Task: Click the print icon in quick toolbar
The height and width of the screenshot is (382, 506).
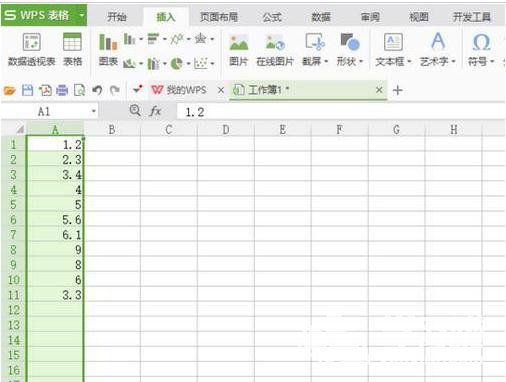Action: pyautogui.click(x=62, y=90)
